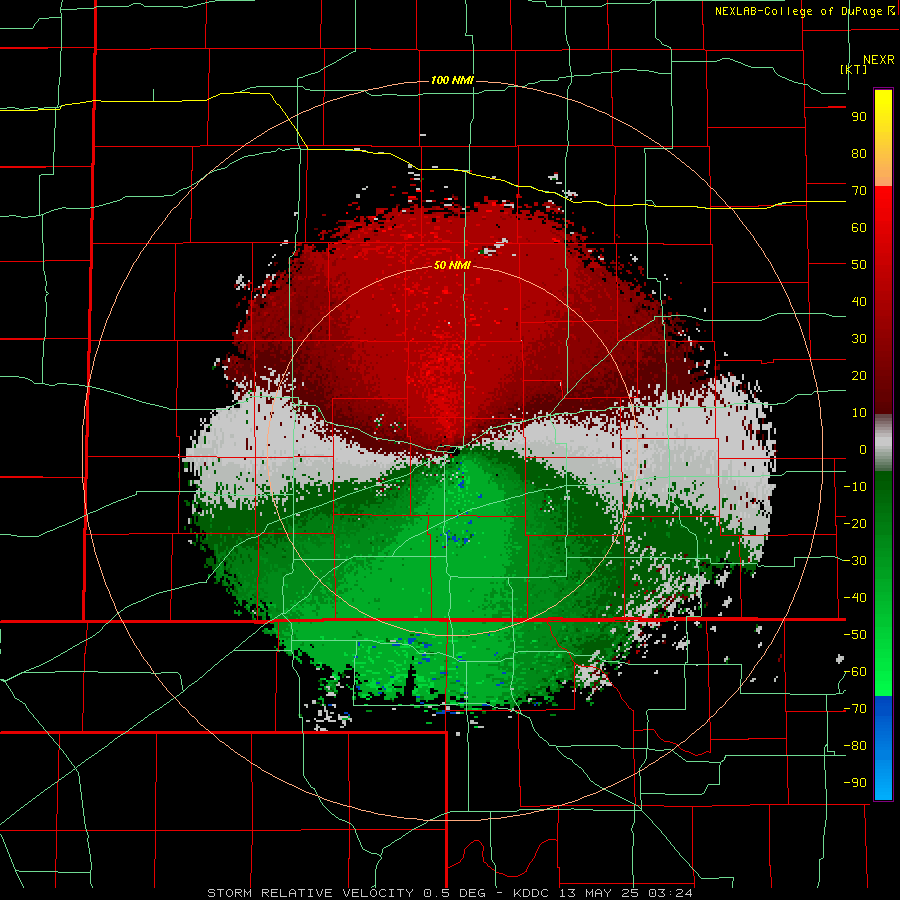Click the [KT] units label

[x=854, y=69]
